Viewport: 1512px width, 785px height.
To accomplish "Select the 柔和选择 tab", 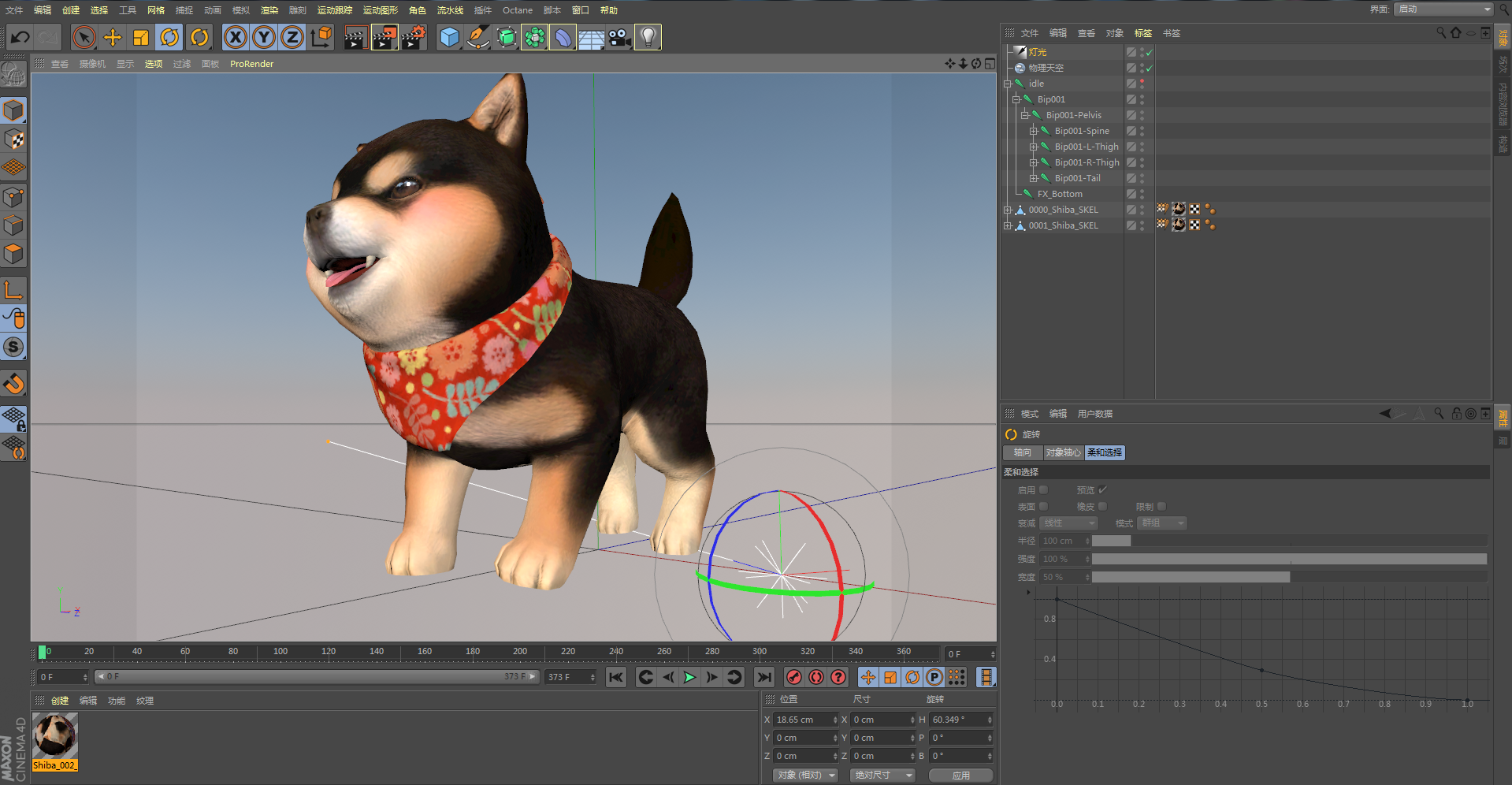I will tap(1105, 452).
